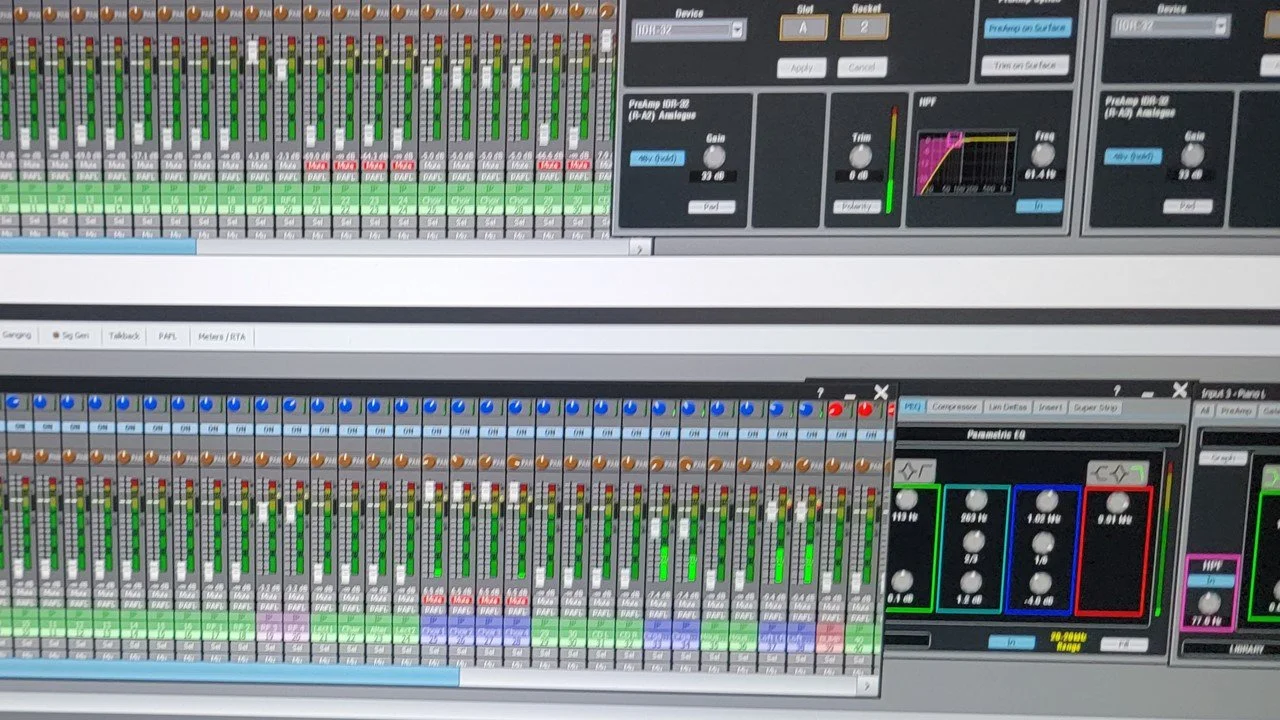Click the Slot field showing A
Image resolution: width=1280 pixels, height=720 pixels.
[803, 27]
